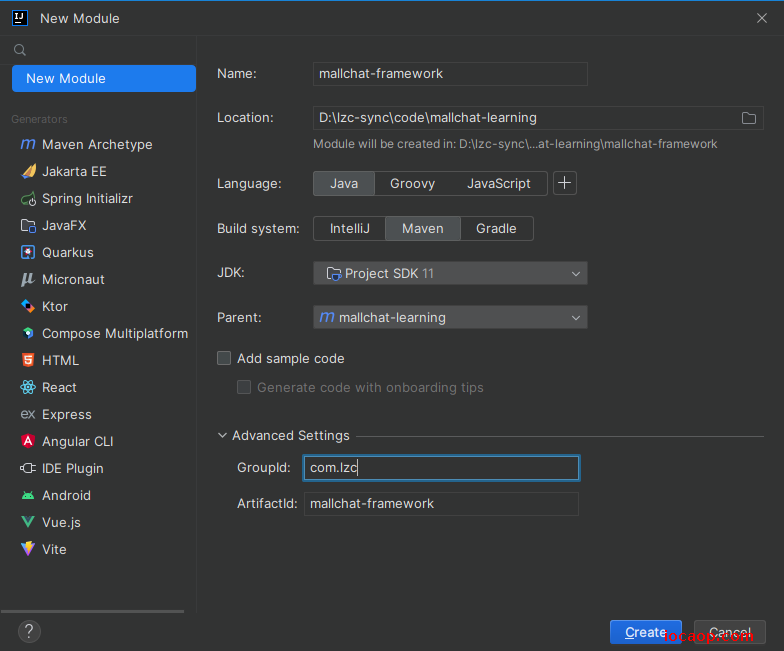The image size is (784, 651).
Task: Select Vite generator label
Action: click(x=54, y=550)
